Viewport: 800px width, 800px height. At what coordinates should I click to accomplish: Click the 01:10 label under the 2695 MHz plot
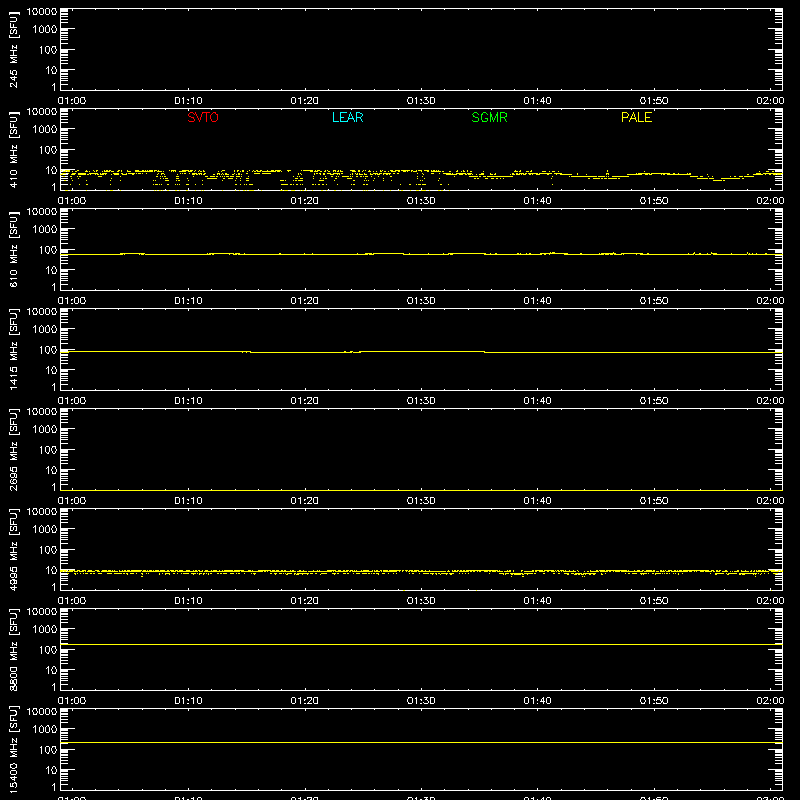click(188, 501)
